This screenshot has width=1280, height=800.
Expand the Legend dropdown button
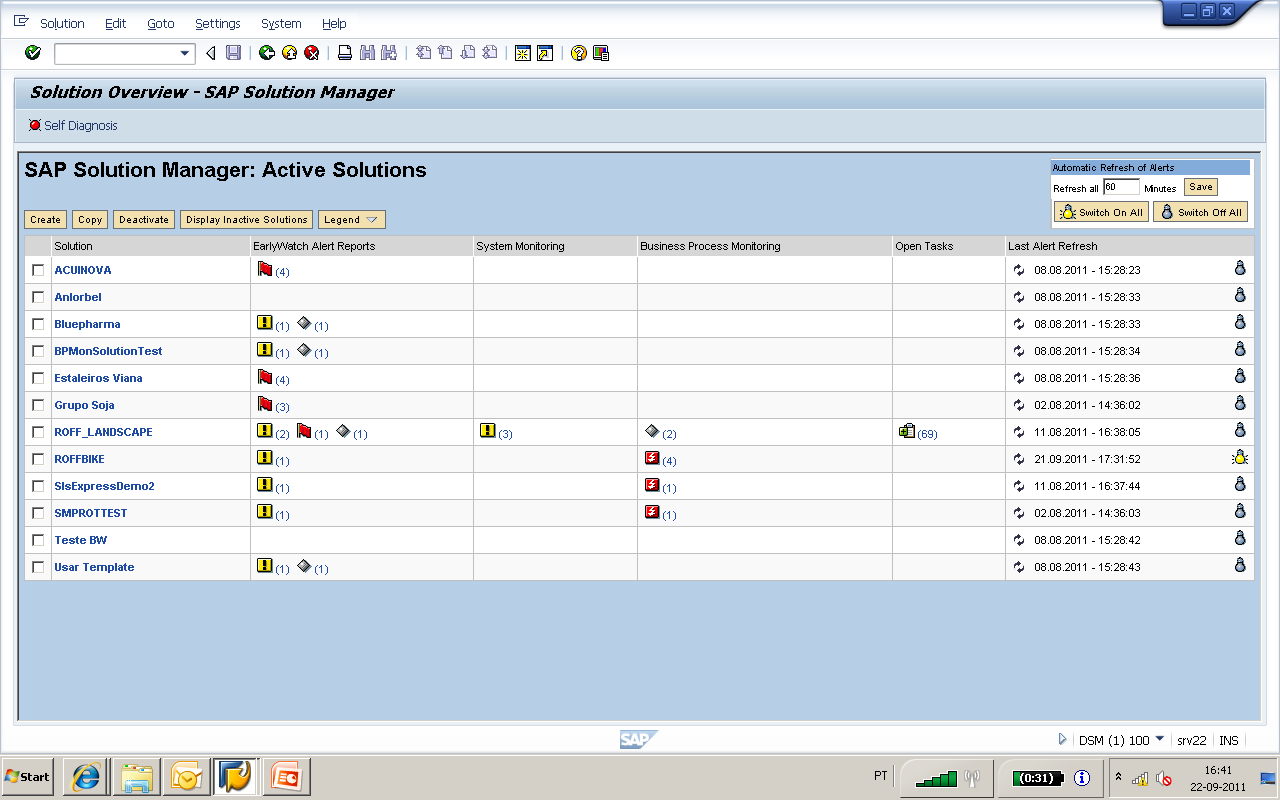352,219
